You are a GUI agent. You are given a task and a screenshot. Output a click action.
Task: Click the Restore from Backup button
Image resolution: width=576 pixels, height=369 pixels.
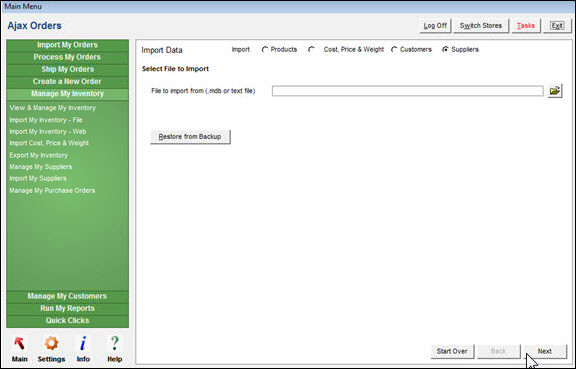190,137
